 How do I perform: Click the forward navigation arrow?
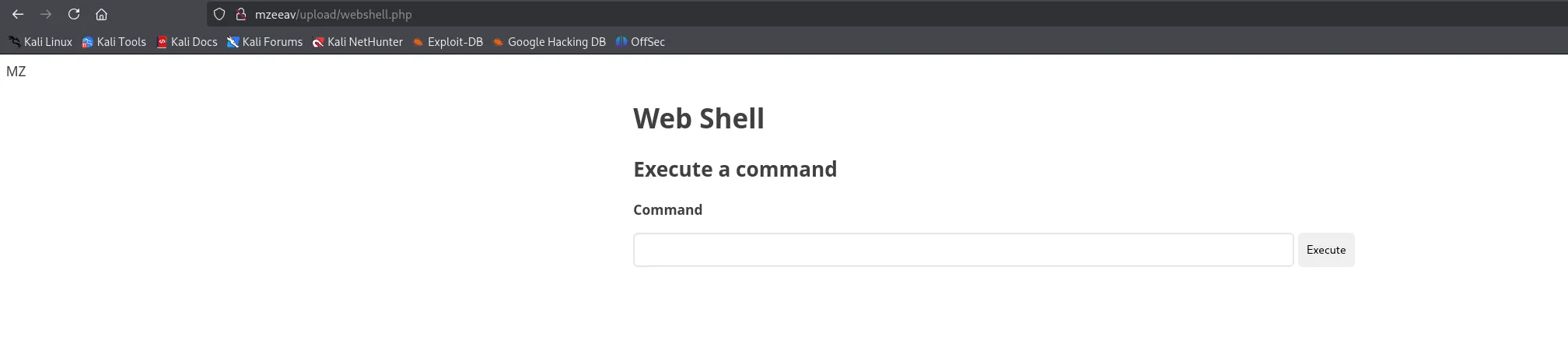click(46, 14)
